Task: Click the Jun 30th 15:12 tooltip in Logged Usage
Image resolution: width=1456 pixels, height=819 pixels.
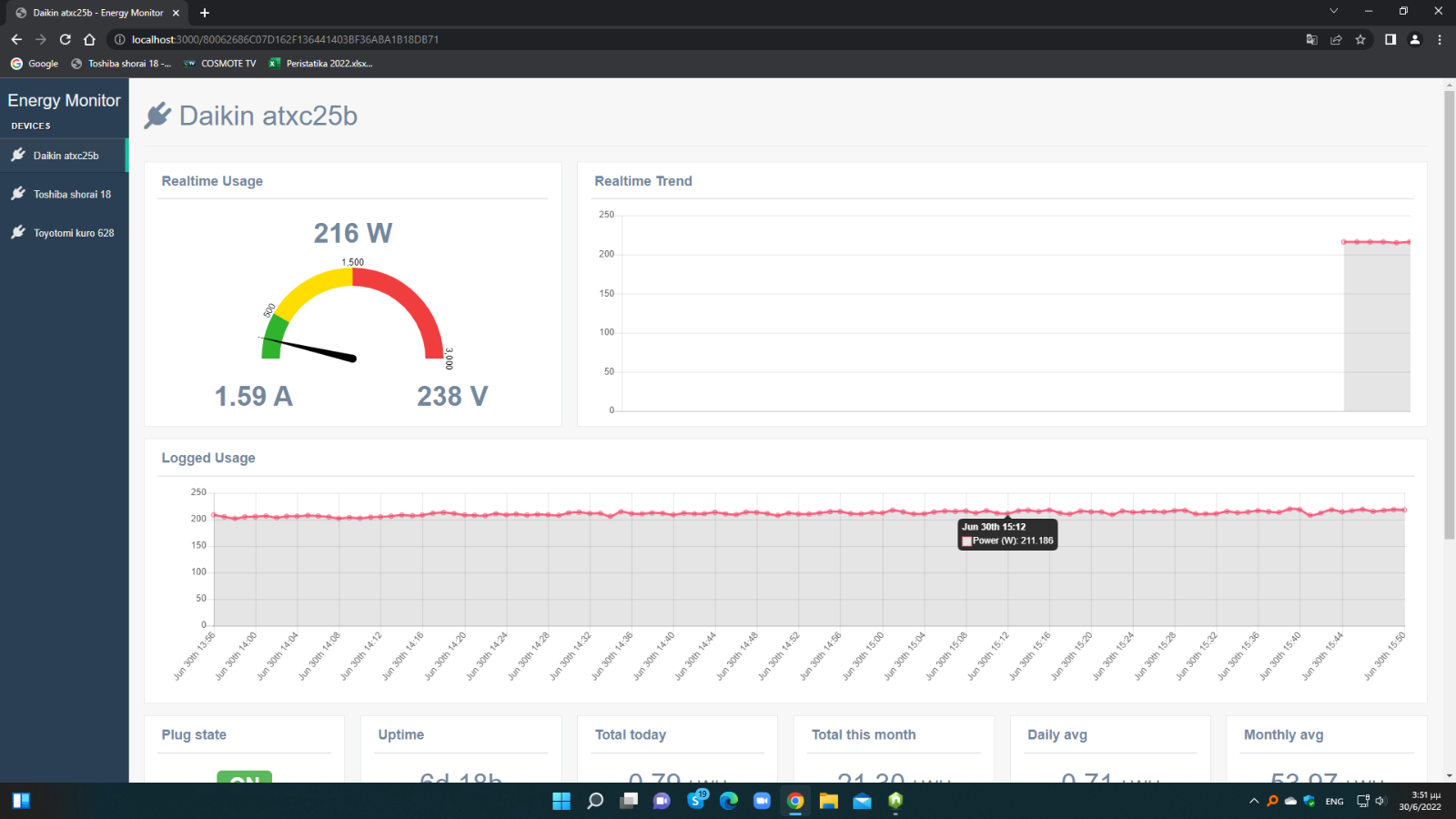Action: click(x=1007, y=533)
